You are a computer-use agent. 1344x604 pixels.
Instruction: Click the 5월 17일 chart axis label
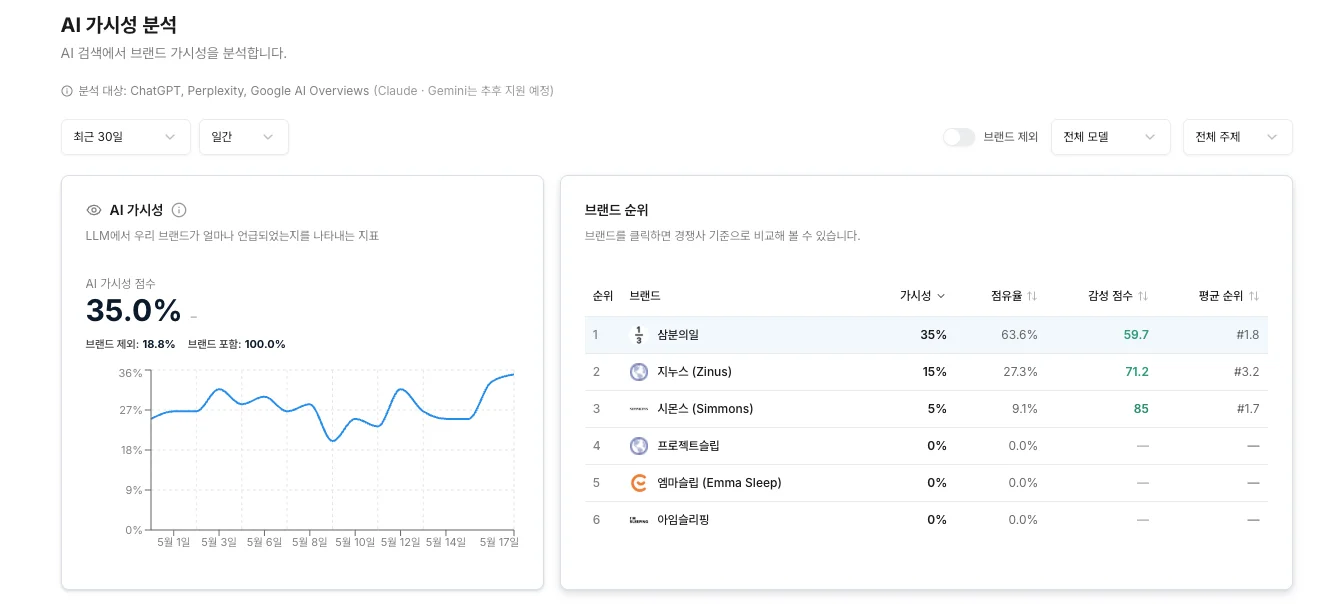(x=499, y=542)
